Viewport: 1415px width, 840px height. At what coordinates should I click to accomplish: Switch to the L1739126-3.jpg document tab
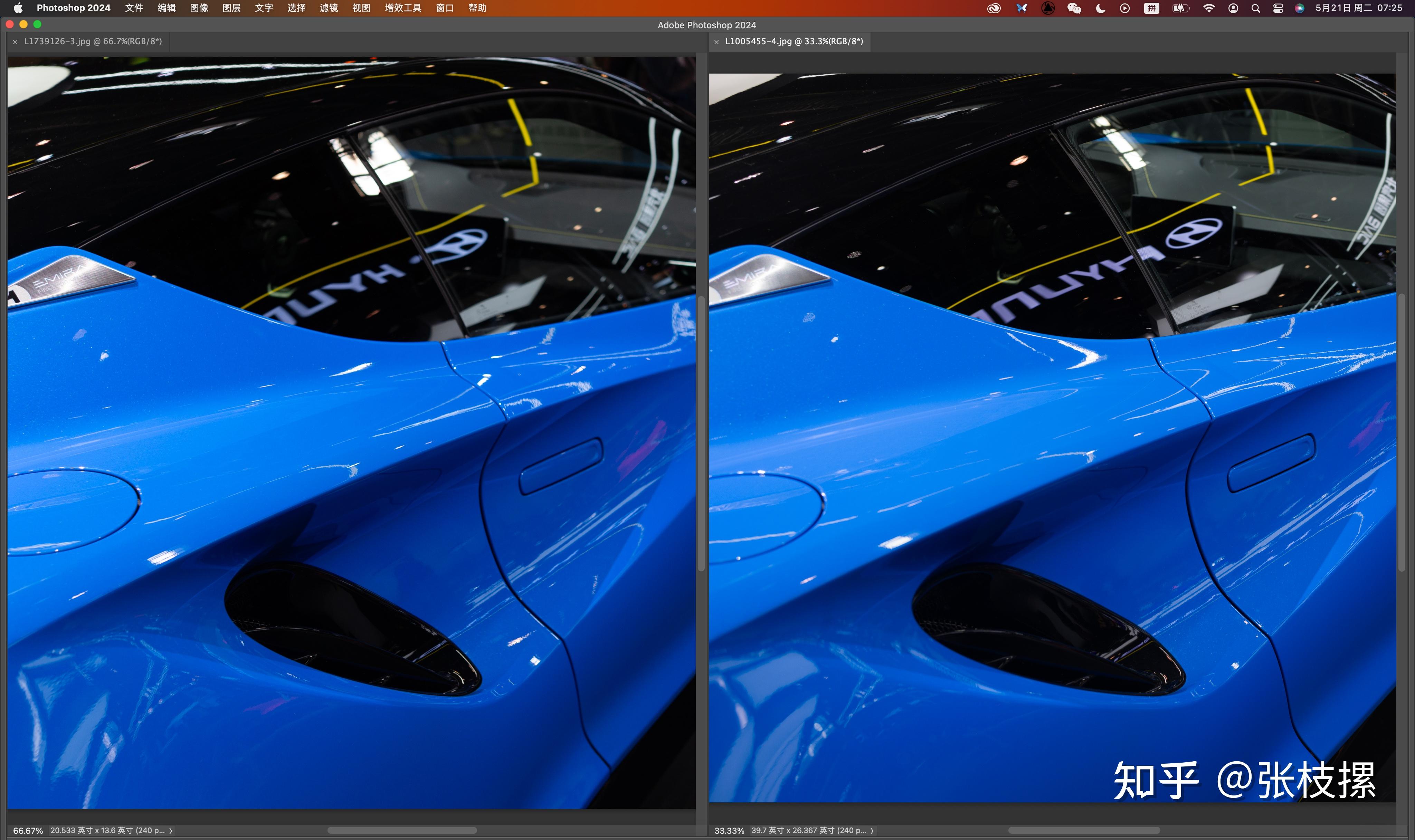92,41
